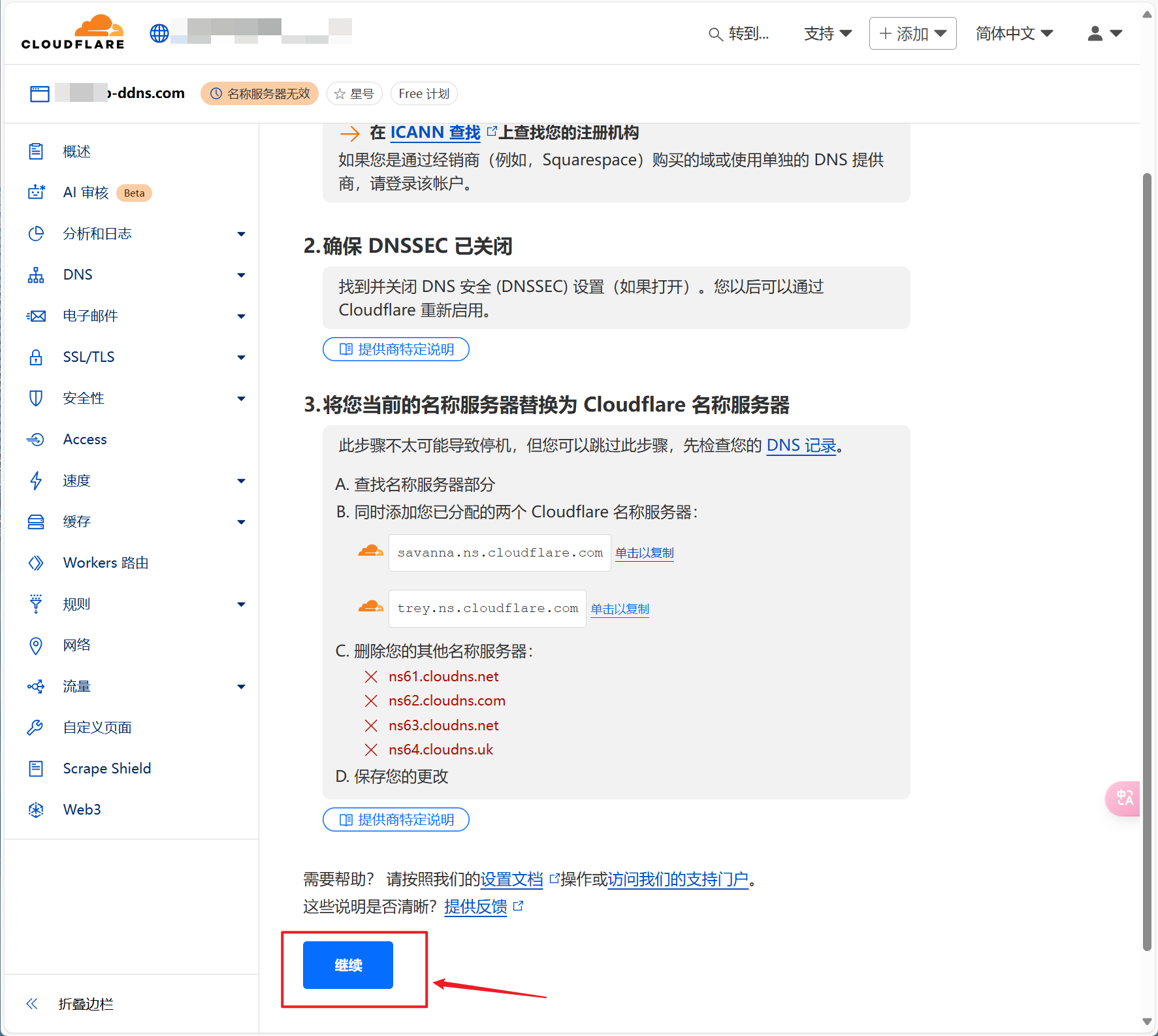The image size is (1158, 1036).
Task: Expand the 电子邮件 submenu arrow
Action: pyautogui.click(x=241, y=316)
